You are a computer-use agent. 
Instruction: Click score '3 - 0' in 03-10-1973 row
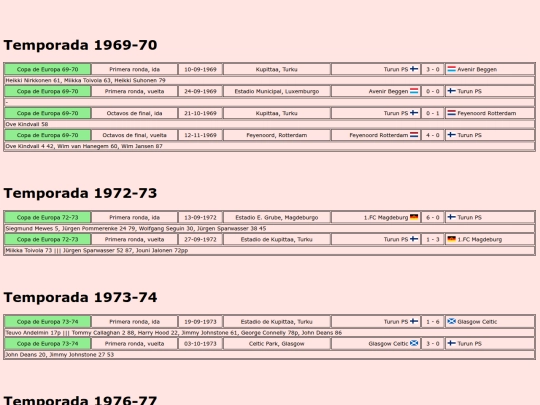point(433,343)
